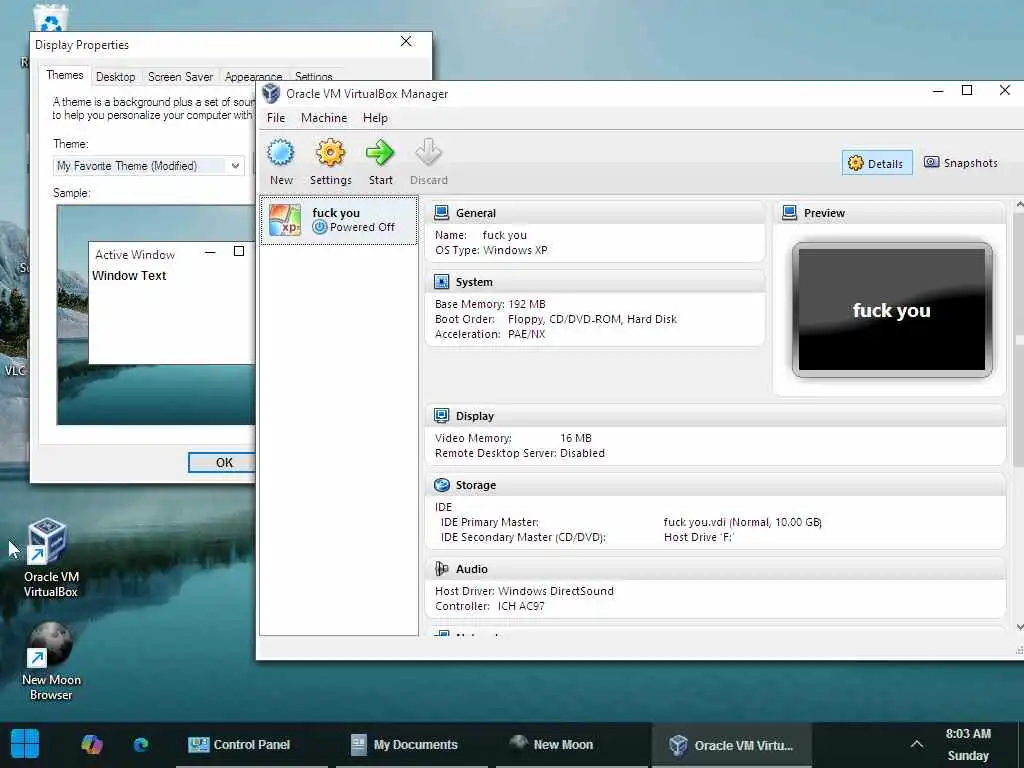Image resolution: width=1024 pixels, height=768 pixels.
Task: Open the Windows Start button
Action: tap(25, 744)
